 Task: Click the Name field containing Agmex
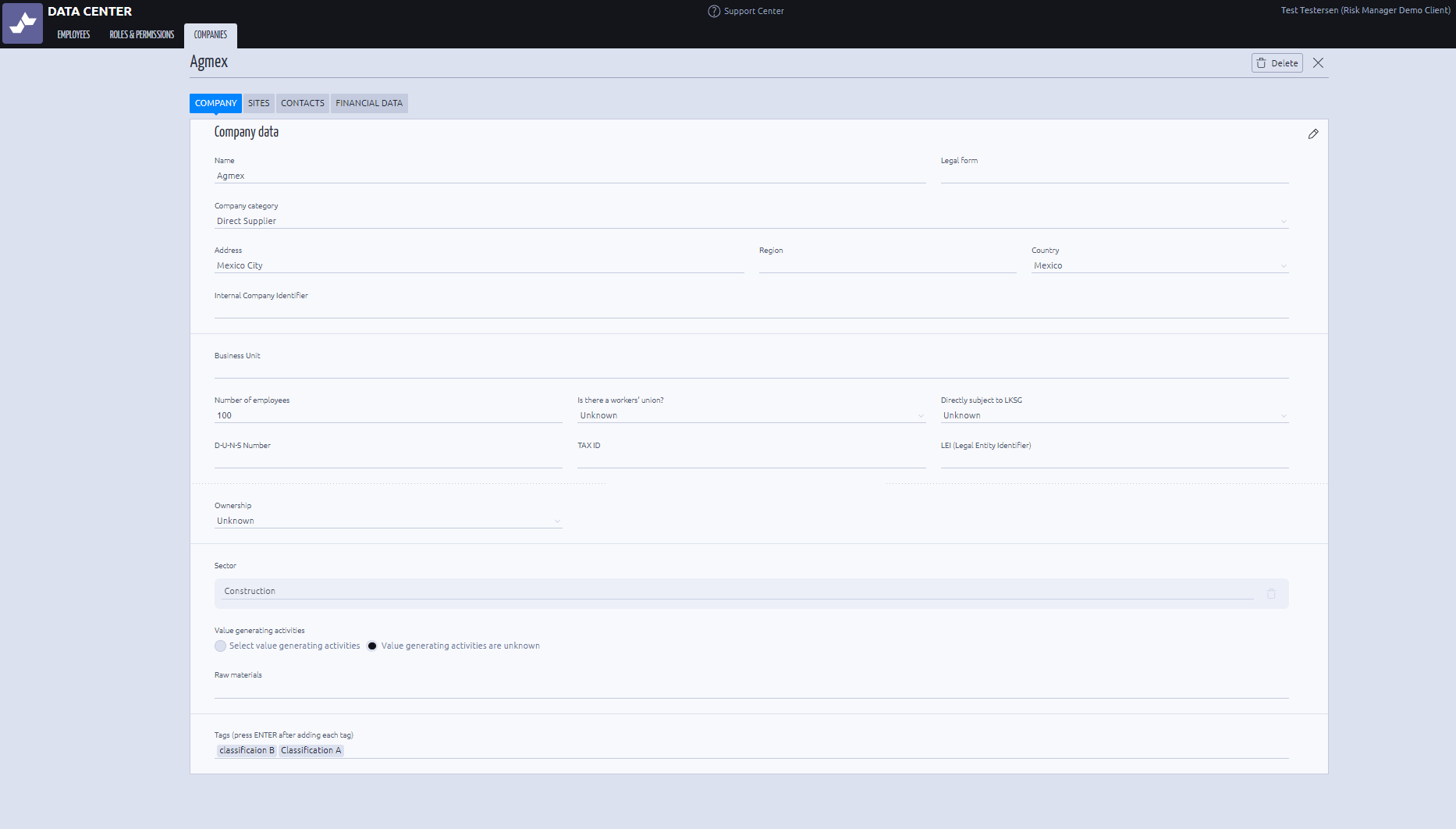coord(570,176)
